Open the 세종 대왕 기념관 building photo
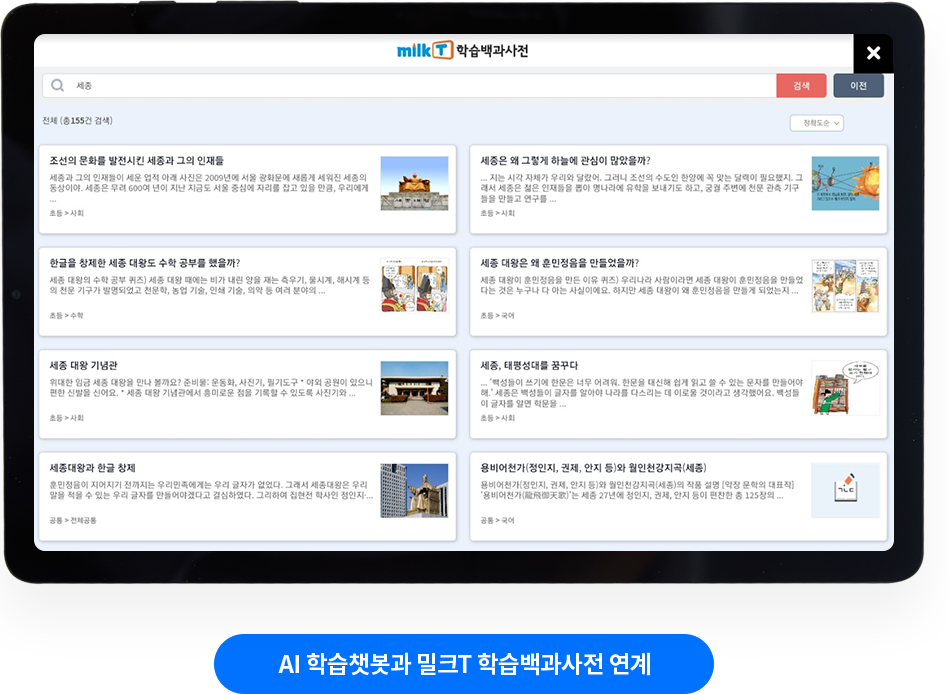 click(x=414, y=388)
